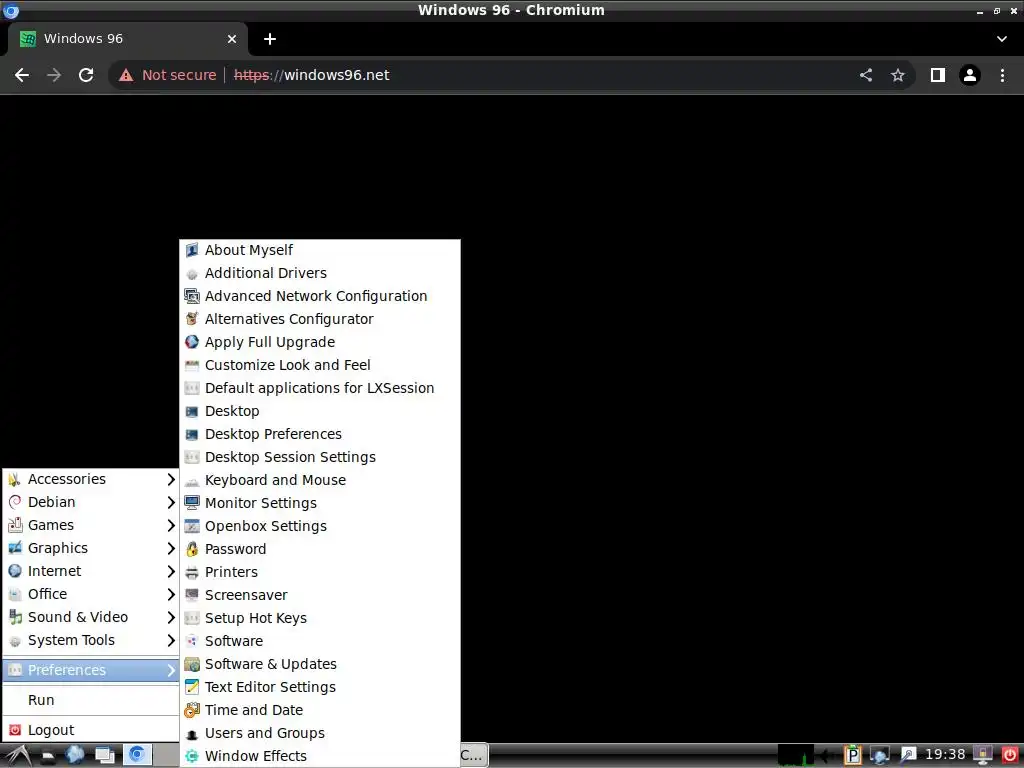
Task: Go back to the previous page
Action: tap(22, 75)
